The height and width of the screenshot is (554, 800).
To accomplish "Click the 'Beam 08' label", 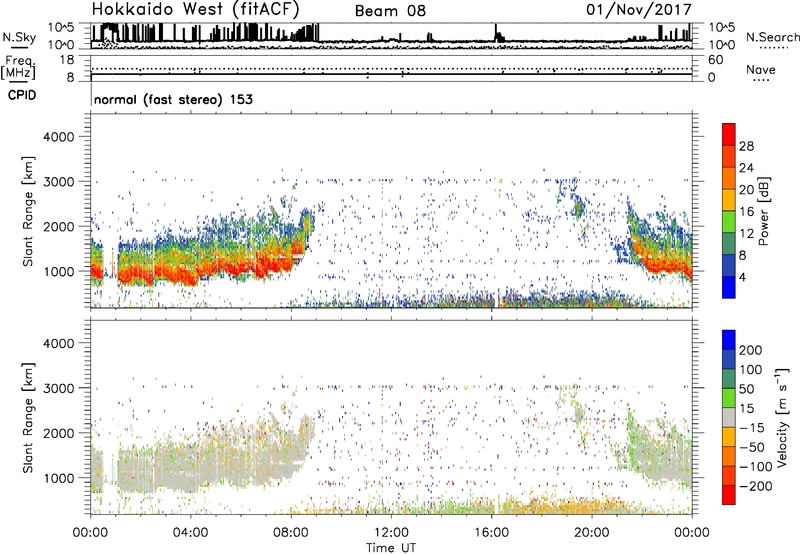I will click(x=390, y=11).
